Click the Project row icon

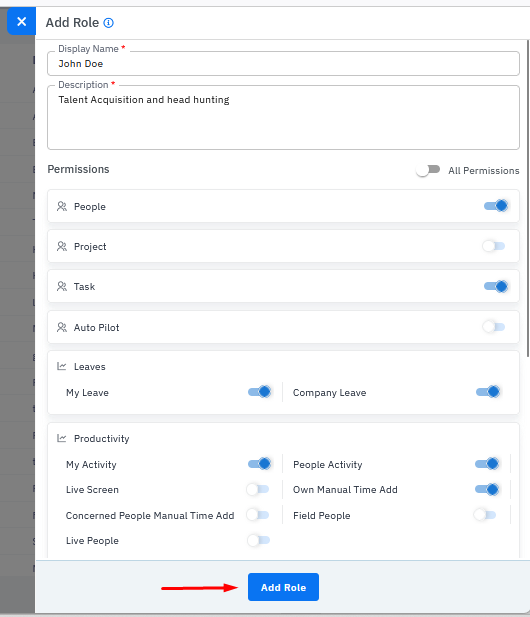tap(62, 246)
